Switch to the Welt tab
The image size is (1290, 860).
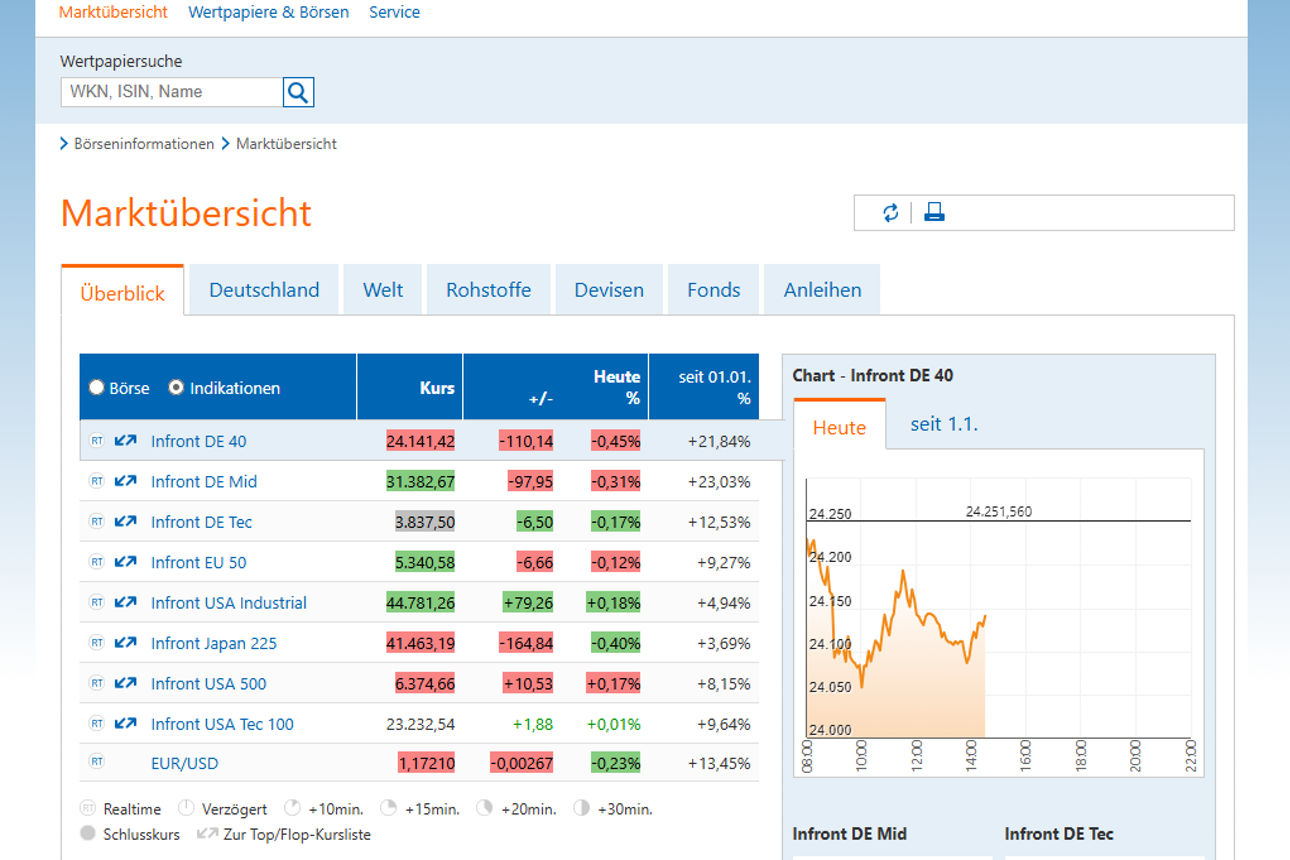(x=383, y=290)
